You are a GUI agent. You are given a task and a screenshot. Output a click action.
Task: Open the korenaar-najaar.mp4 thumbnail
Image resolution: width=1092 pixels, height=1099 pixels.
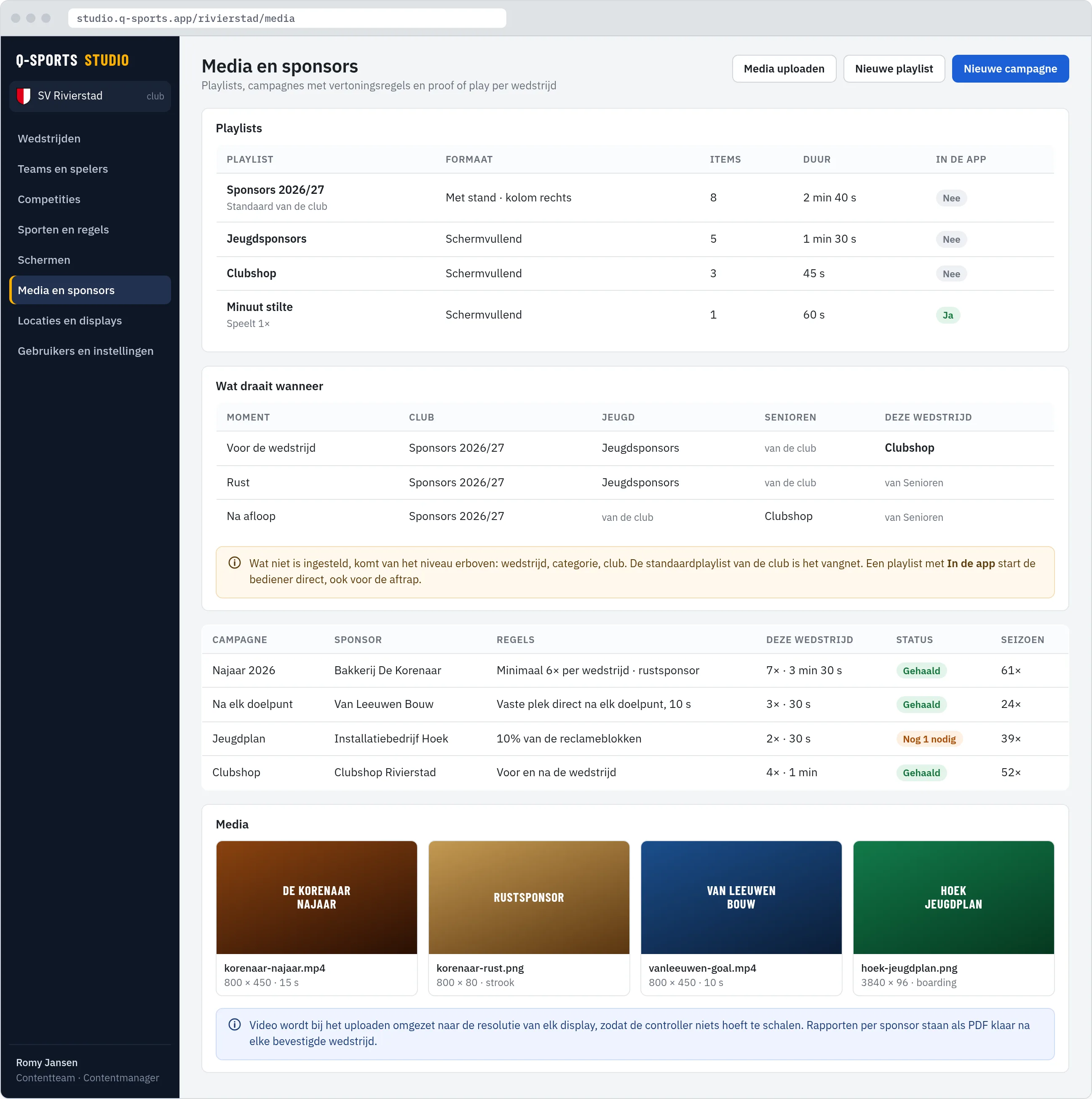316,897
